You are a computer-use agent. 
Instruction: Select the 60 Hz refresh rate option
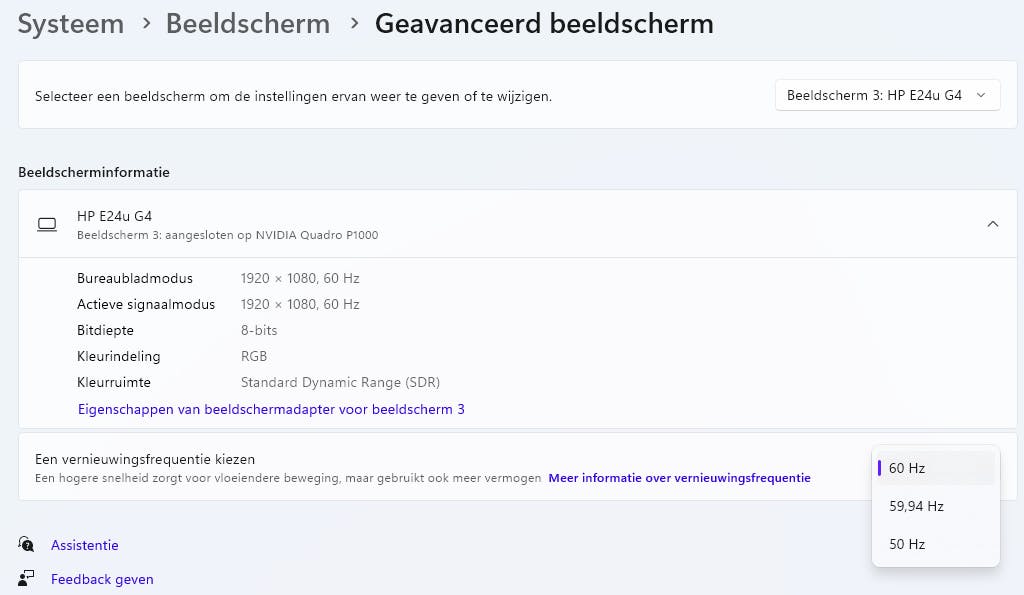[x=935, y=468]
